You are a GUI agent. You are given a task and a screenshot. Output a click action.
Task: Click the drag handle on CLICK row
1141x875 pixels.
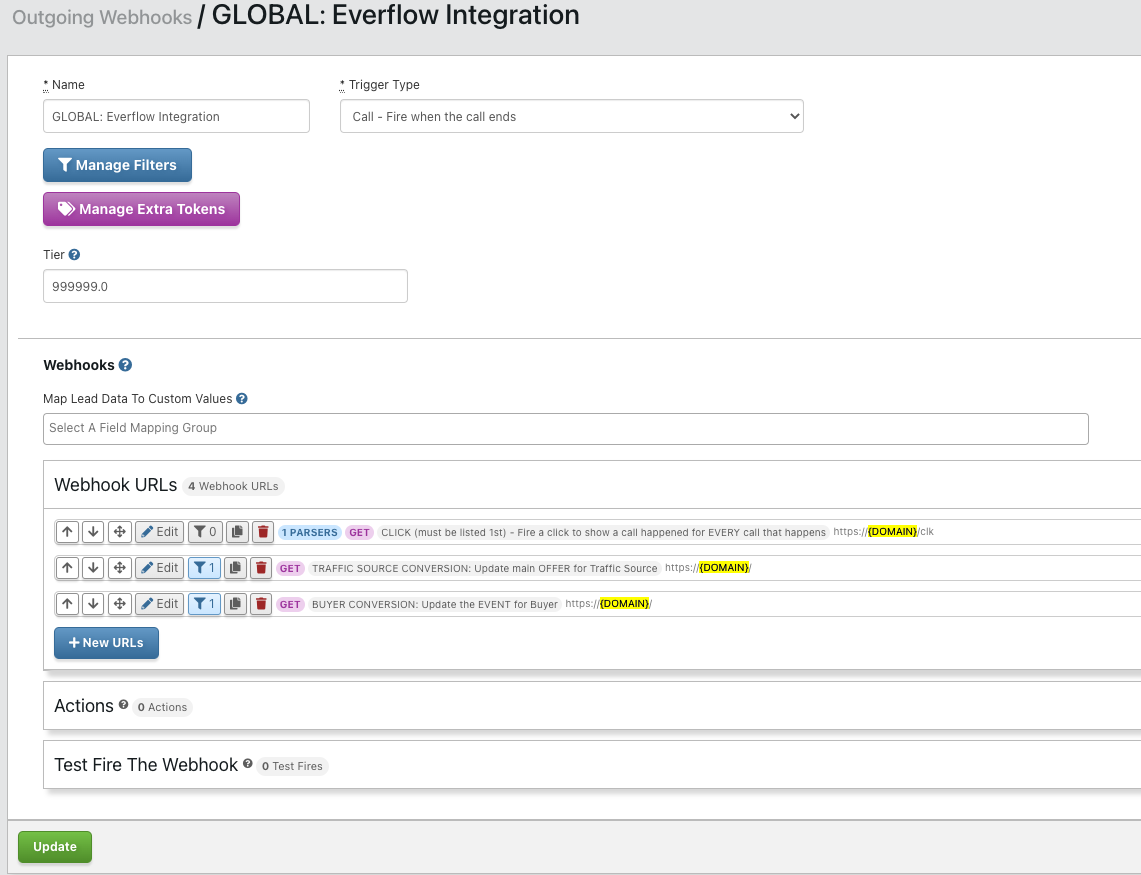coord(119,532)
